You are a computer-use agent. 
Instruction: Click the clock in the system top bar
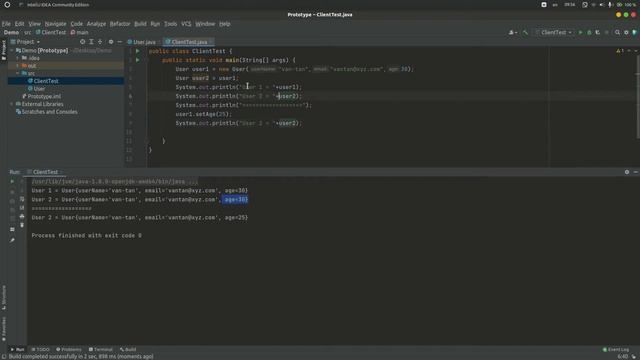tap(569, 4)
